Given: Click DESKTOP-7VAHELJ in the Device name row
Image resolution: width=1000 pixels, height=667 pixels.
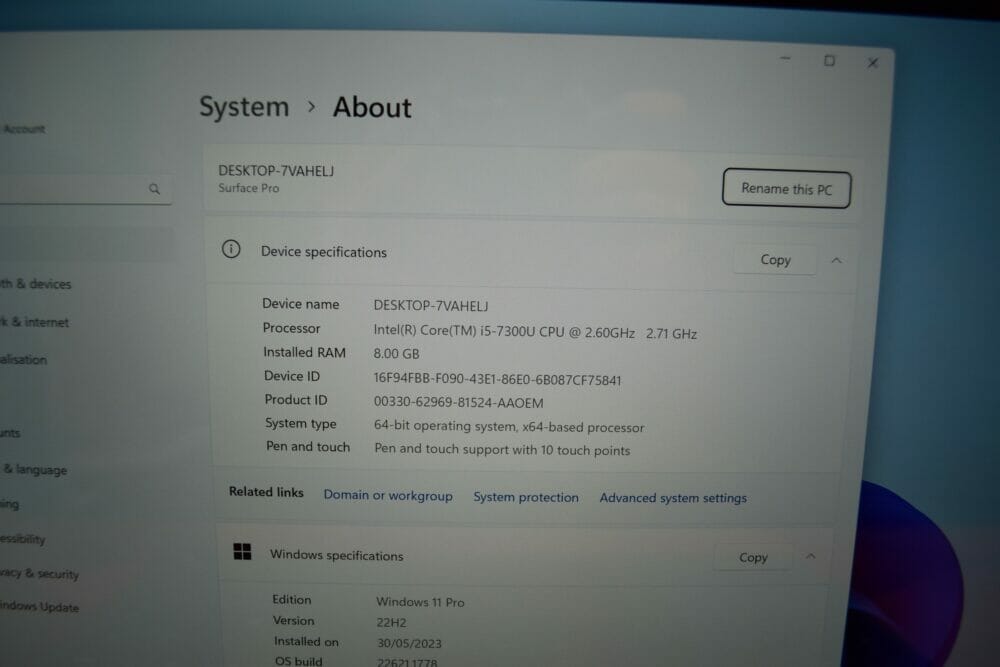Looking at the screenshot, I should click(430, 306).
